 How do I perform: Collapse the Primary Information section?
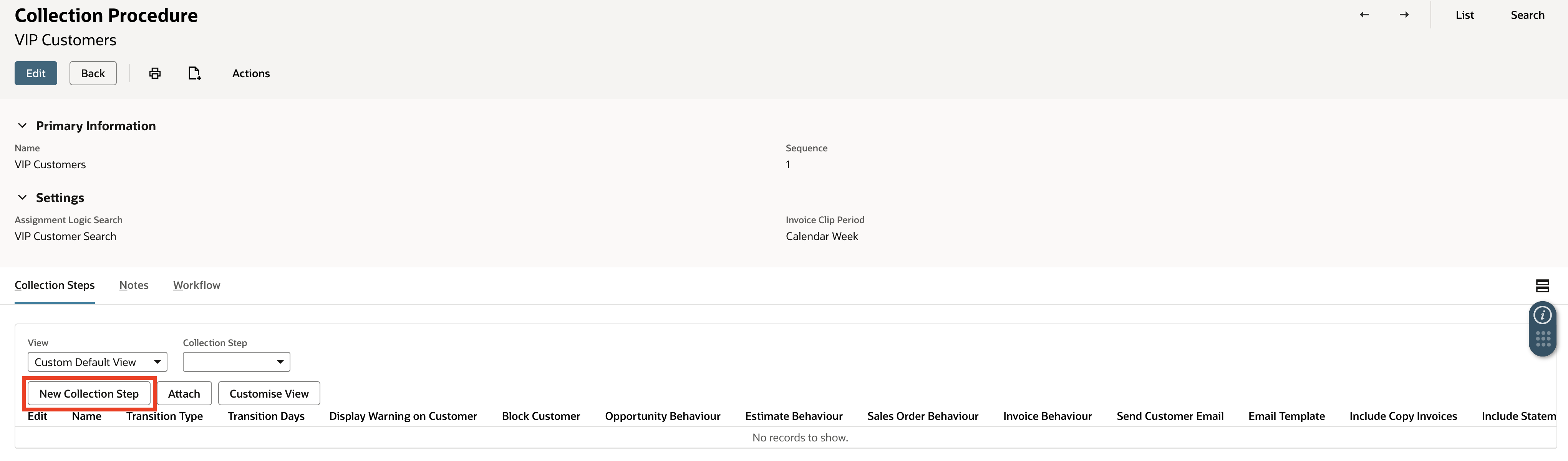[22, 126]
